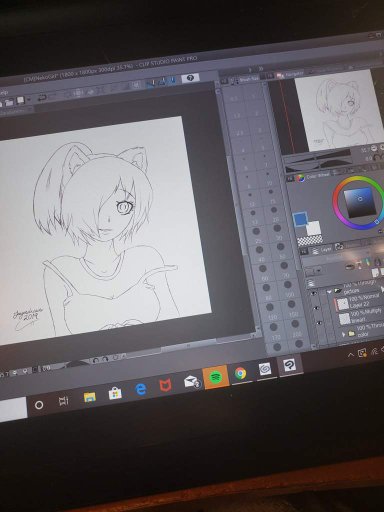Click the Undo arrow in the command bar
This screenshot has width=384, height=512.
[x=42, y=98]
